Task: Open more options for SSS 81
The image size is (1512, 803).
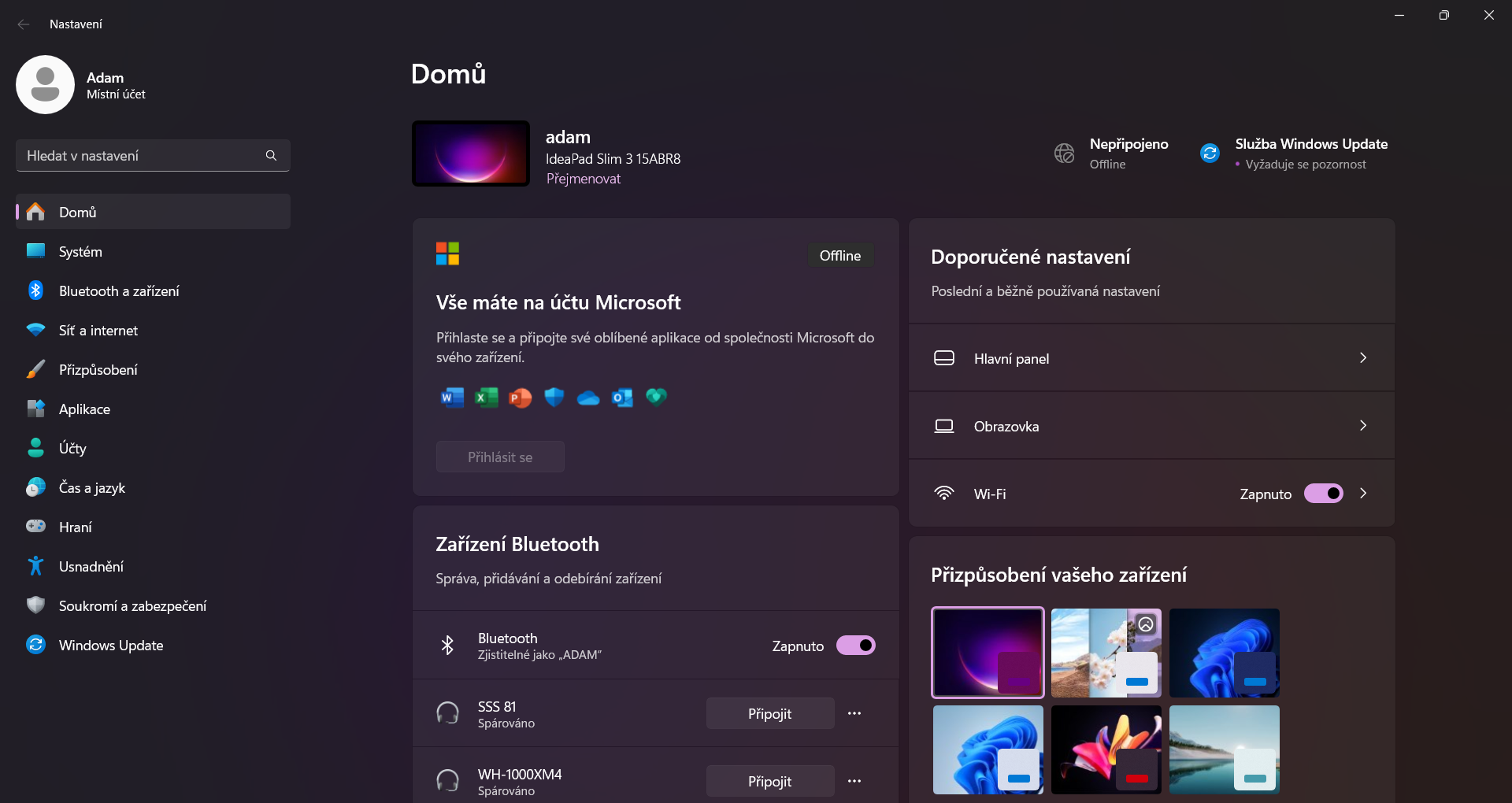Action: 854,713
